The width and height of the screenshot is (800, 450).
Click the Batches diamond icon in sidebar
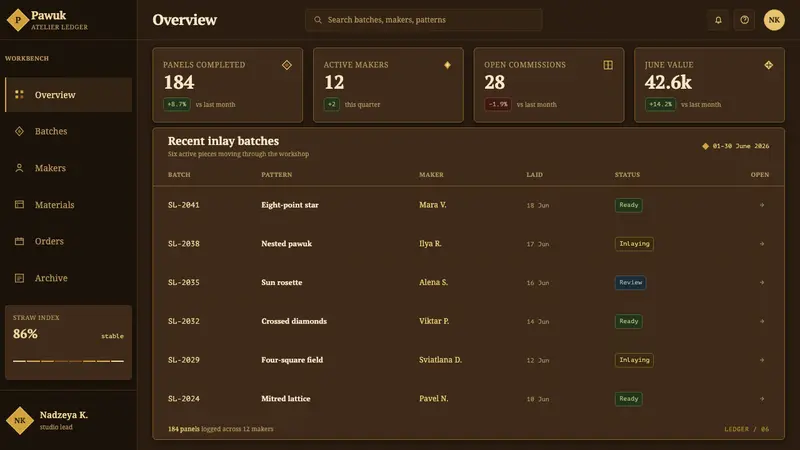(19, 131)
